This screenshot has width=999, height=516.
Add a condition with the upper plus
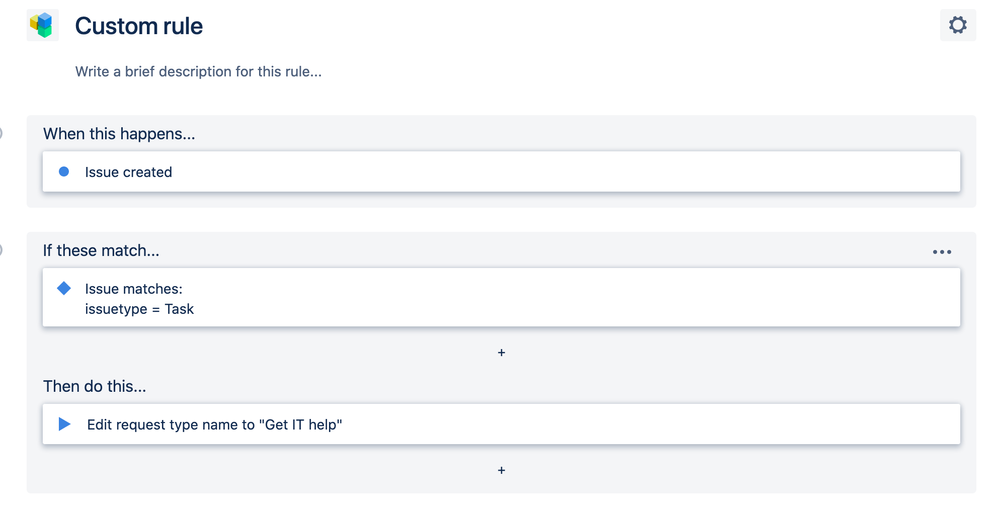click(501, 353)
